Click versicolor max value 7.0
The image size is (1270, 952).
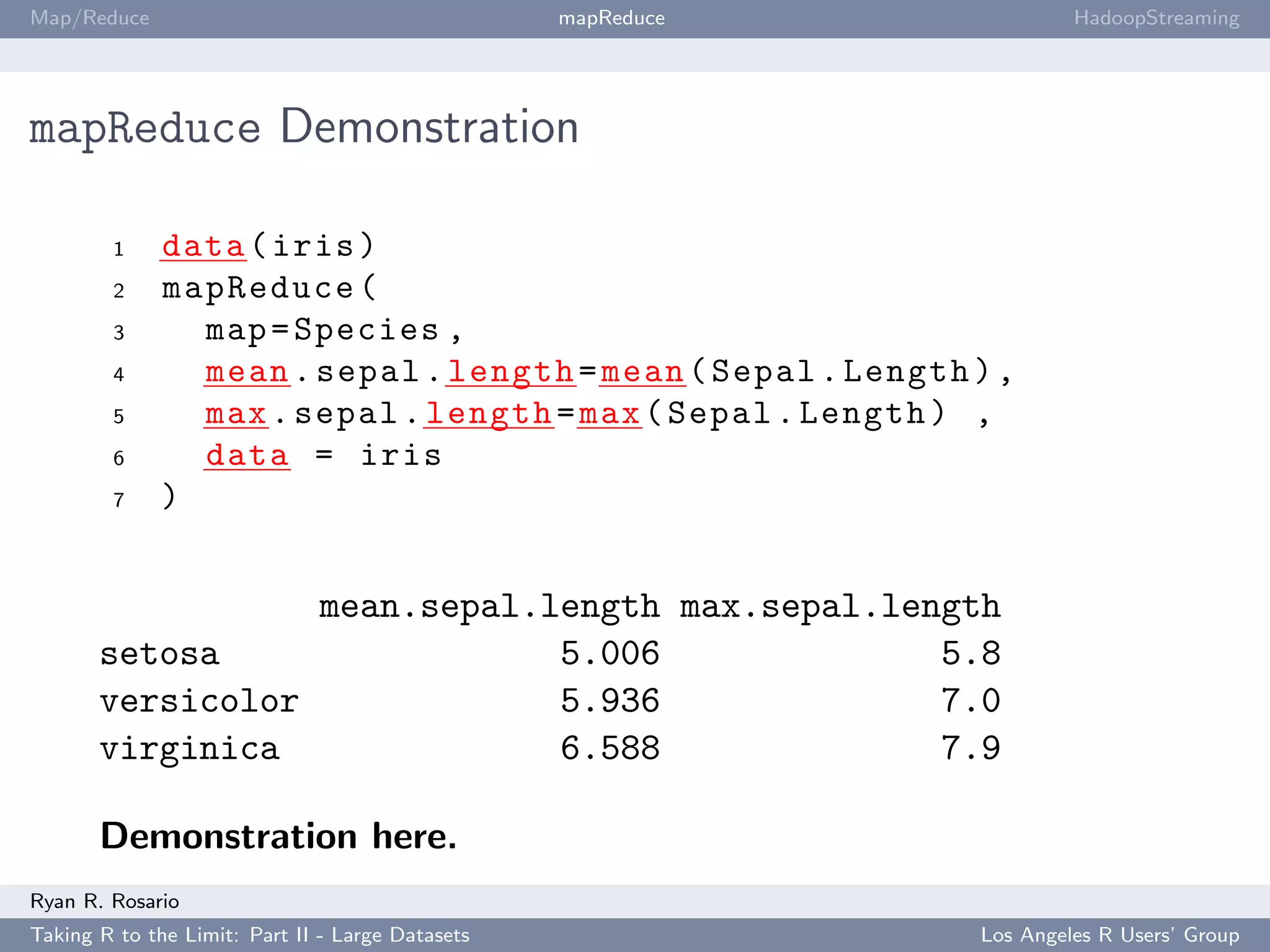(x=971, y=702)
